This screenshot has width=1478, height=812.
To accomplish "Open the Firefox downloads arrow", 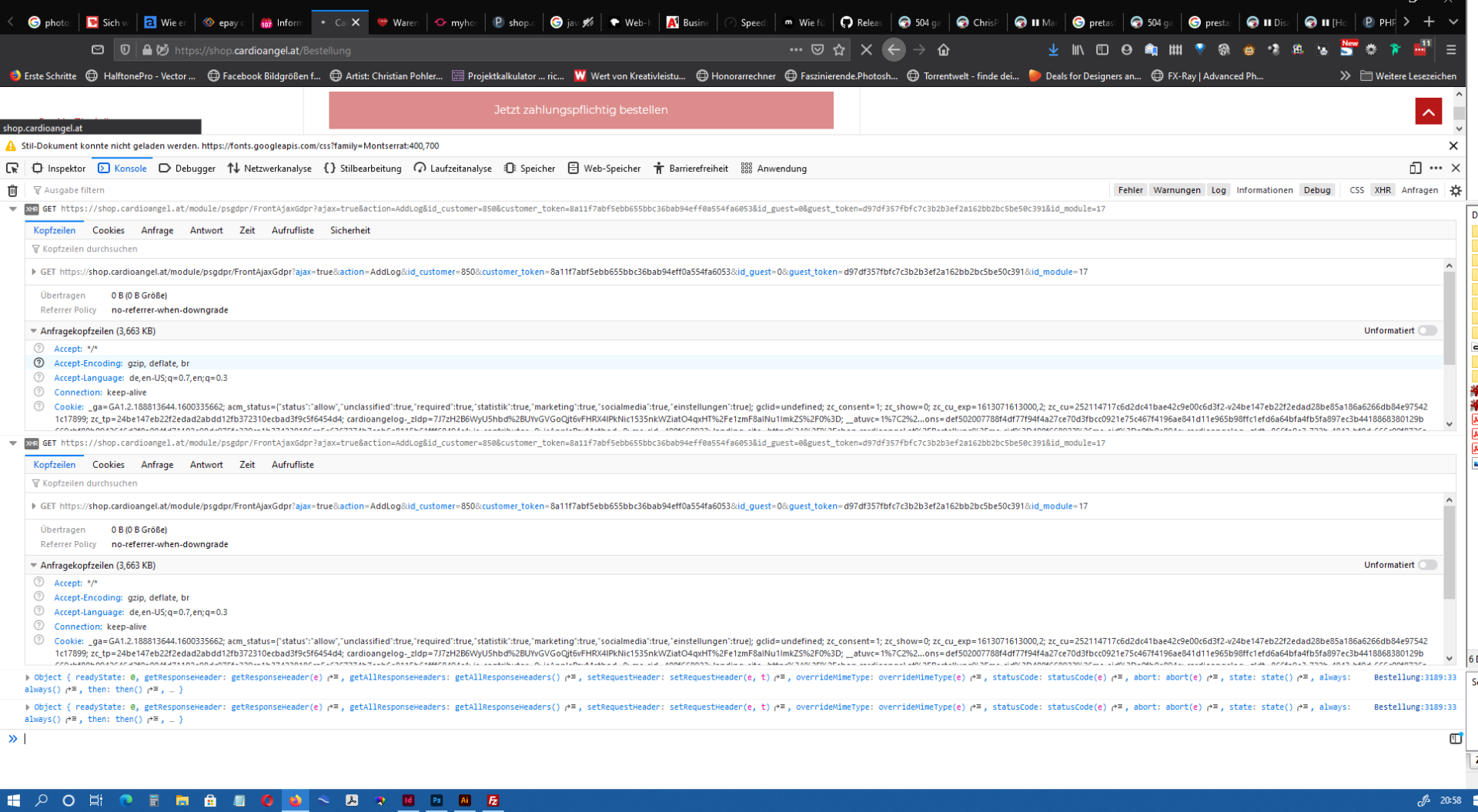I will 1053,50.
